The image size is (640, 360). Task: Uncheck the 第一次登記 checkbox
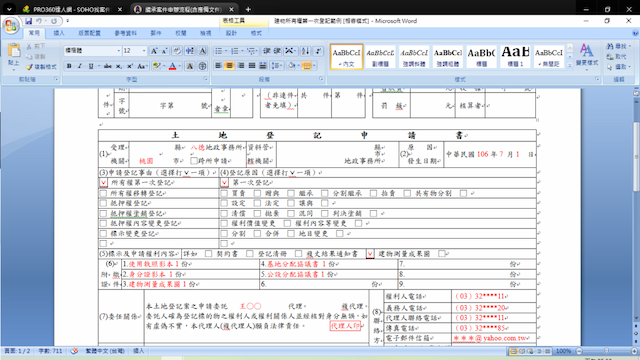tap(224, 182)
